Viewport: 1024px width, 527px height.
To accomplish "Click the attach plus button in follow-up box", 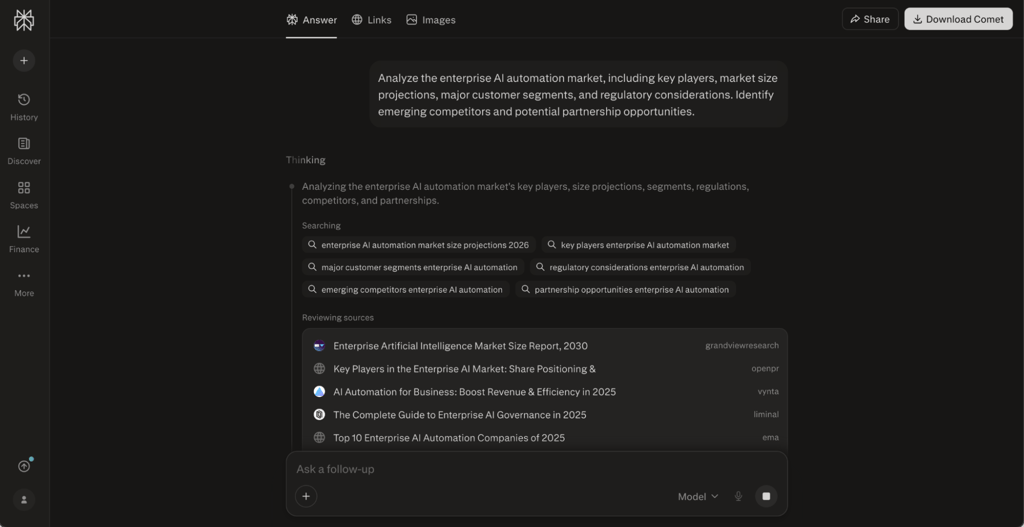I will (306, 496).
